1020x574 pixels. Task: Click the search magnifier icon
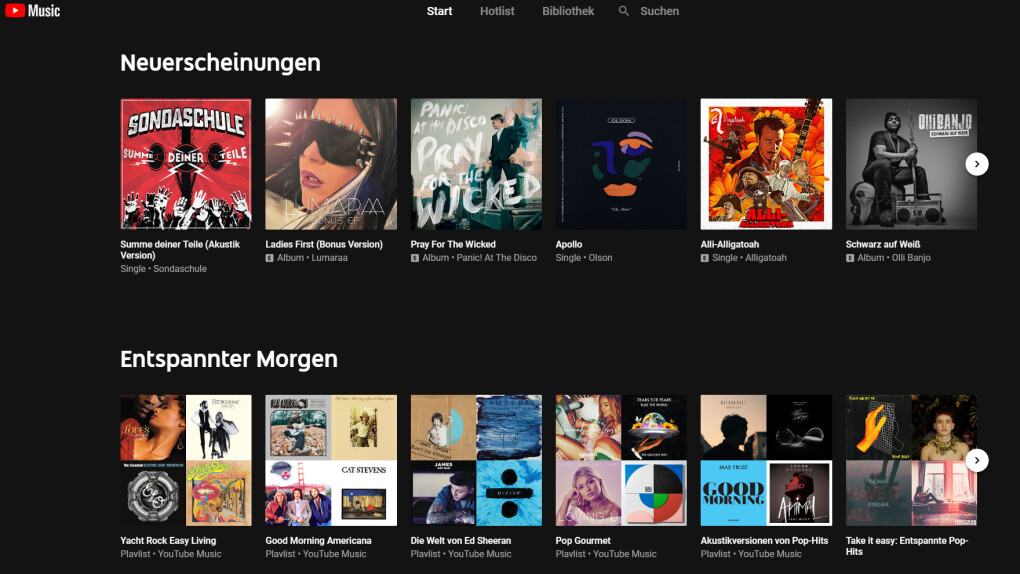pyautogui.click(x=623, y=11)
